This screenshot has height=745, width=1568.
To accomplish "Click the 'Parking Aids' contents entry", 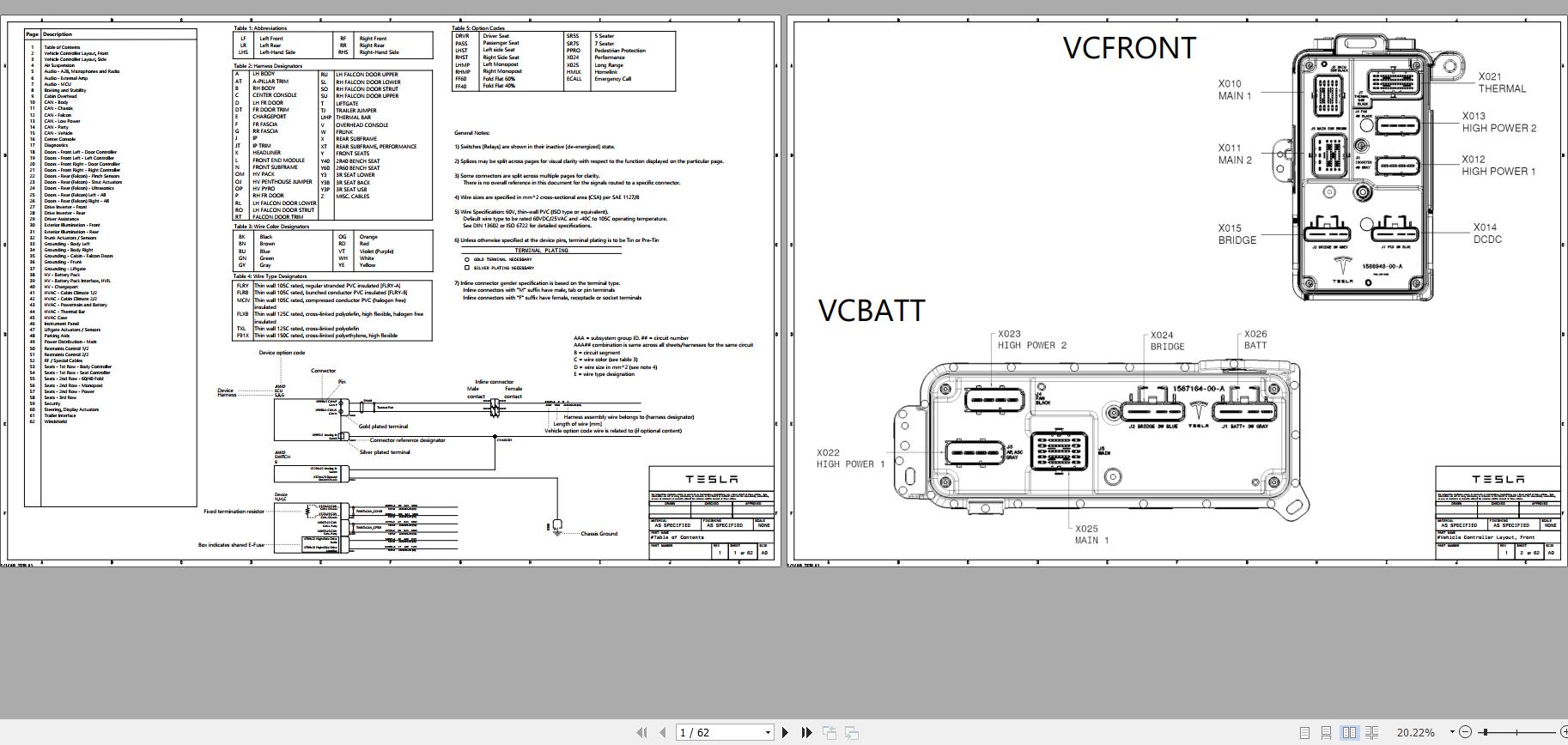I will pos(57,336).
